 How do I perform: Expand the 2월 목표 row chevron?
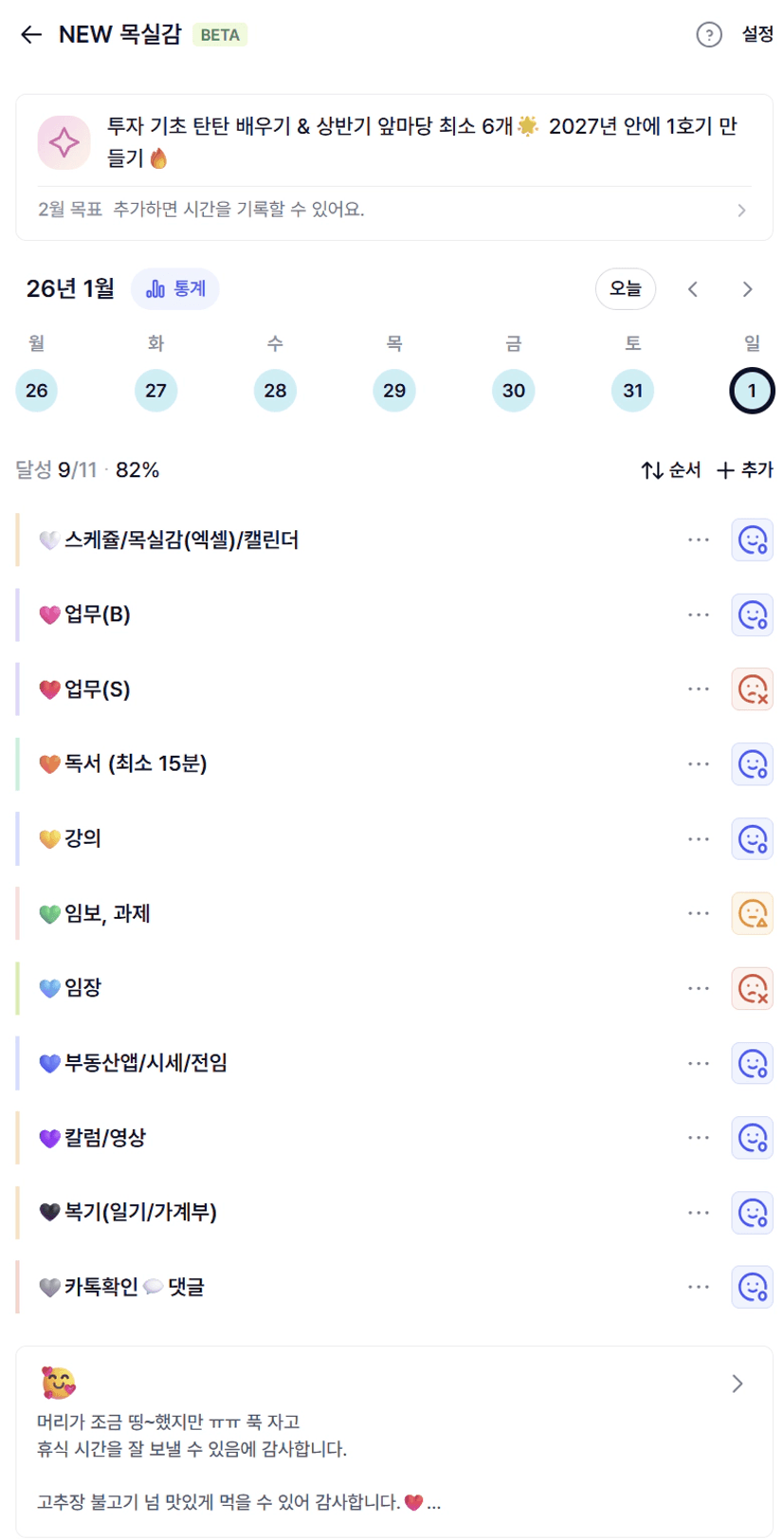coord(741,211)
